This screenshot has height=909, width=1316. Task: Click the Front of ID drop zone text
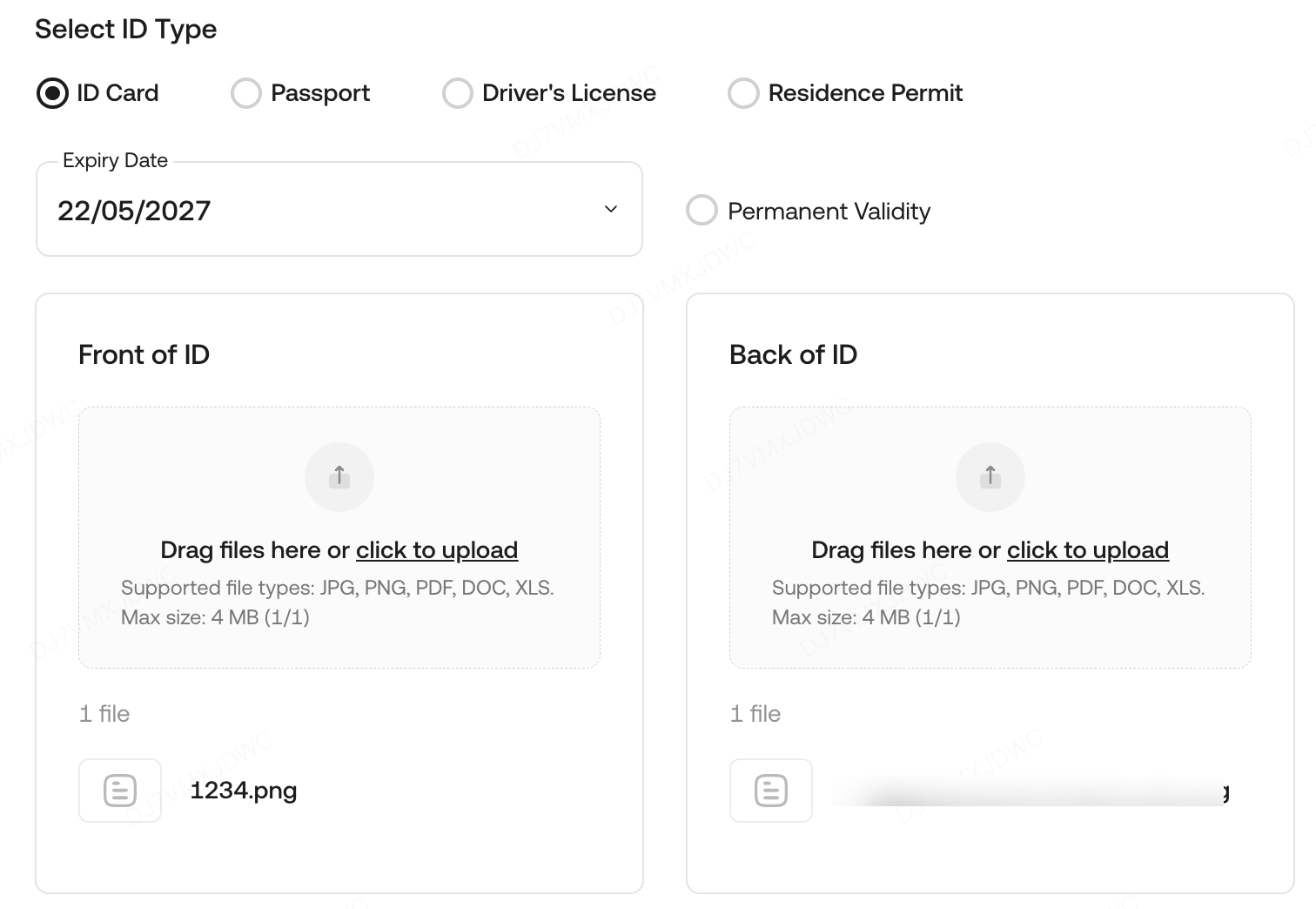tap(254, 550)
